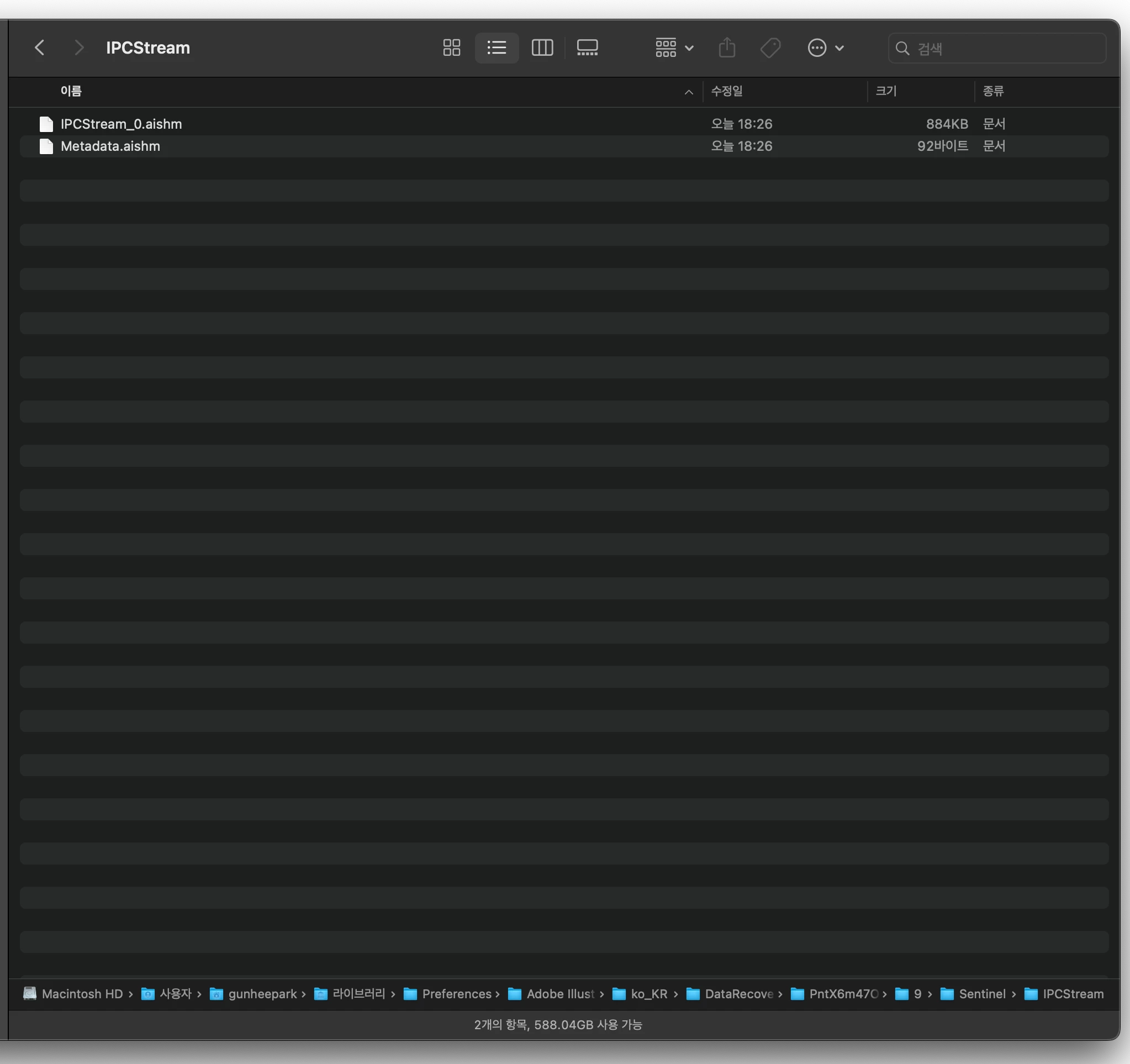Sort by 크기 column header
The height and width of the screenshot is (1064, 1130).
(x=885, y=91)
